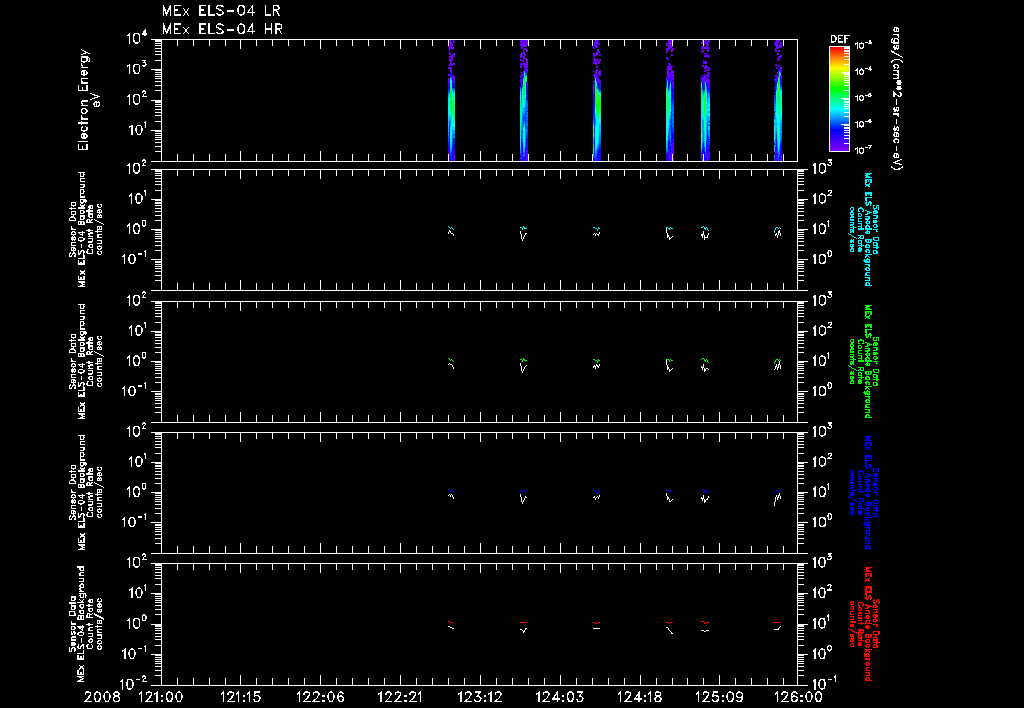Click the 10^-4 tick on color bar
The image size is (1024, 708).
pyautogui.click(x=864, y=71)
